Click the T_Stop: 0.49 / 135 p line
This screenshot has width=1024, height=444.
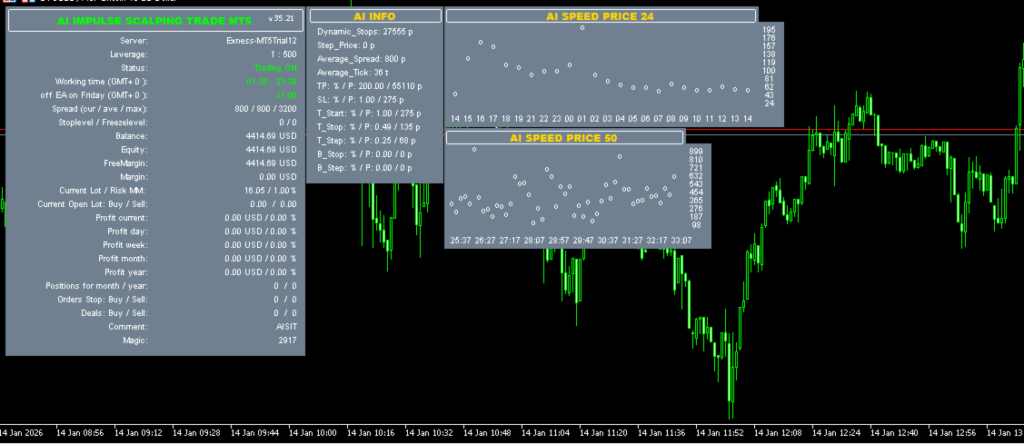[x=368, y=127]
